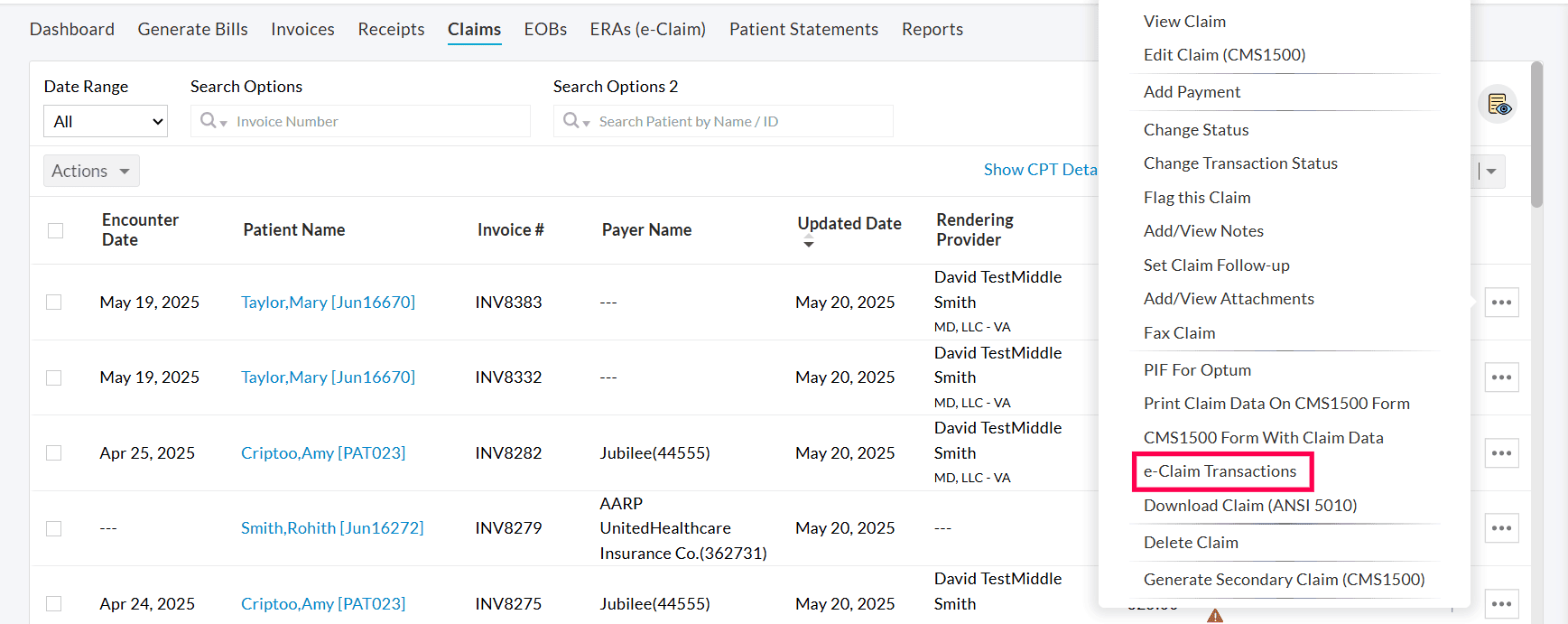Expand the dropdown arrow beside Show CPT Details

pyautogui.click(x=1491, y=171)
